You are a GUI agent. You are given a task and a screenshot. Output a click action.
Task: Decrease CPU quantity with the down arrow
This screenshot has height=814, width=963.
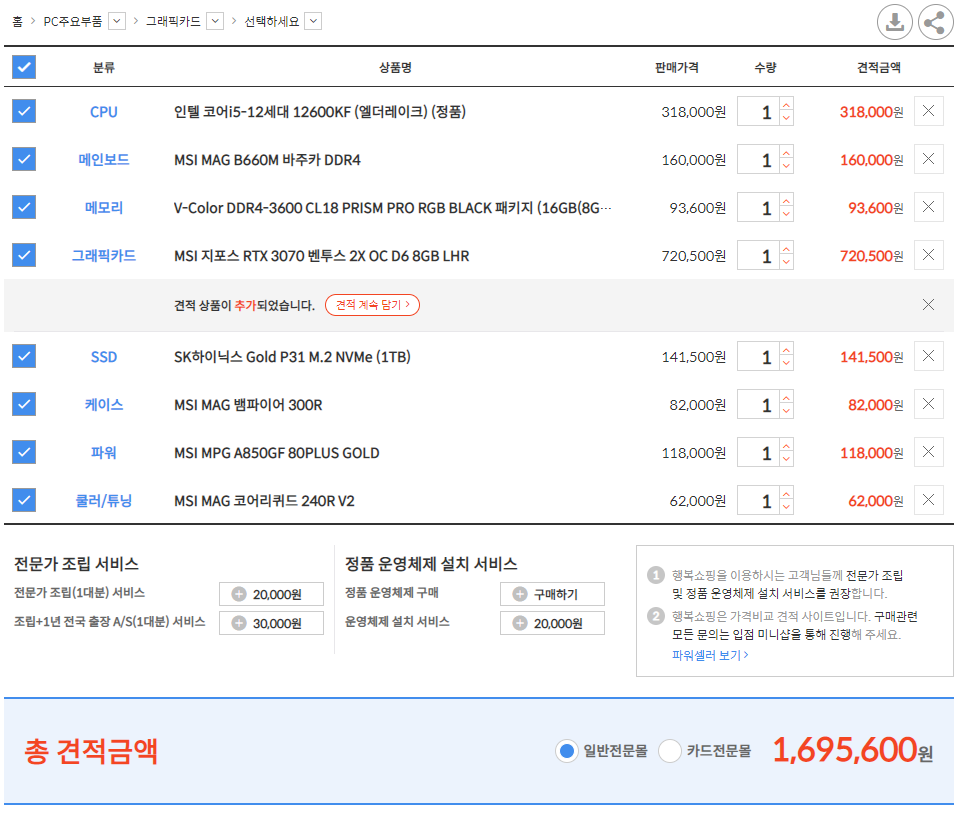[x=786, y=119]
